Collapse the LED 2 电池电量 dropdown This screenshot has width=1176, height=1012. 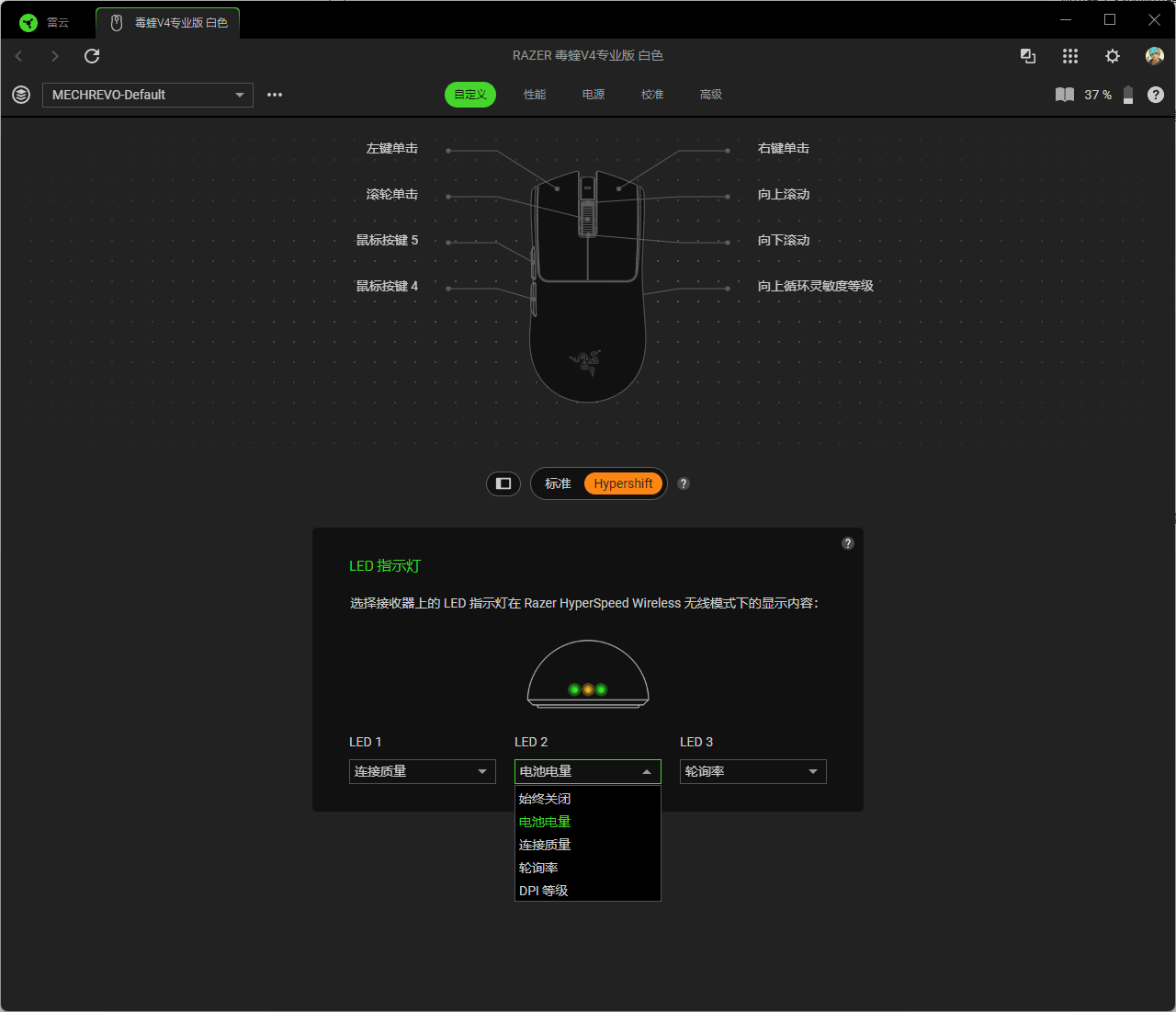tap(588, 771)
